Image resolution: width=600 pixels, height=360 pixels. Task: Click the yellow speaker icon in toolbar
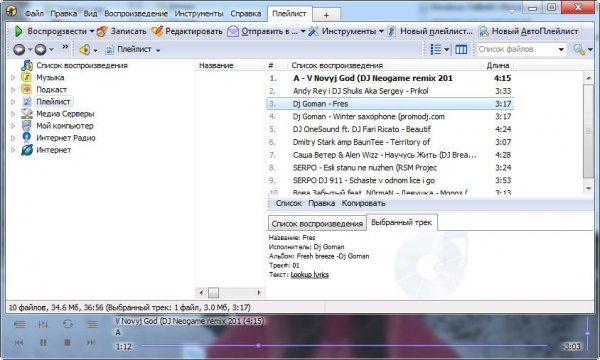pyautogui.click(x=85, y=49)
